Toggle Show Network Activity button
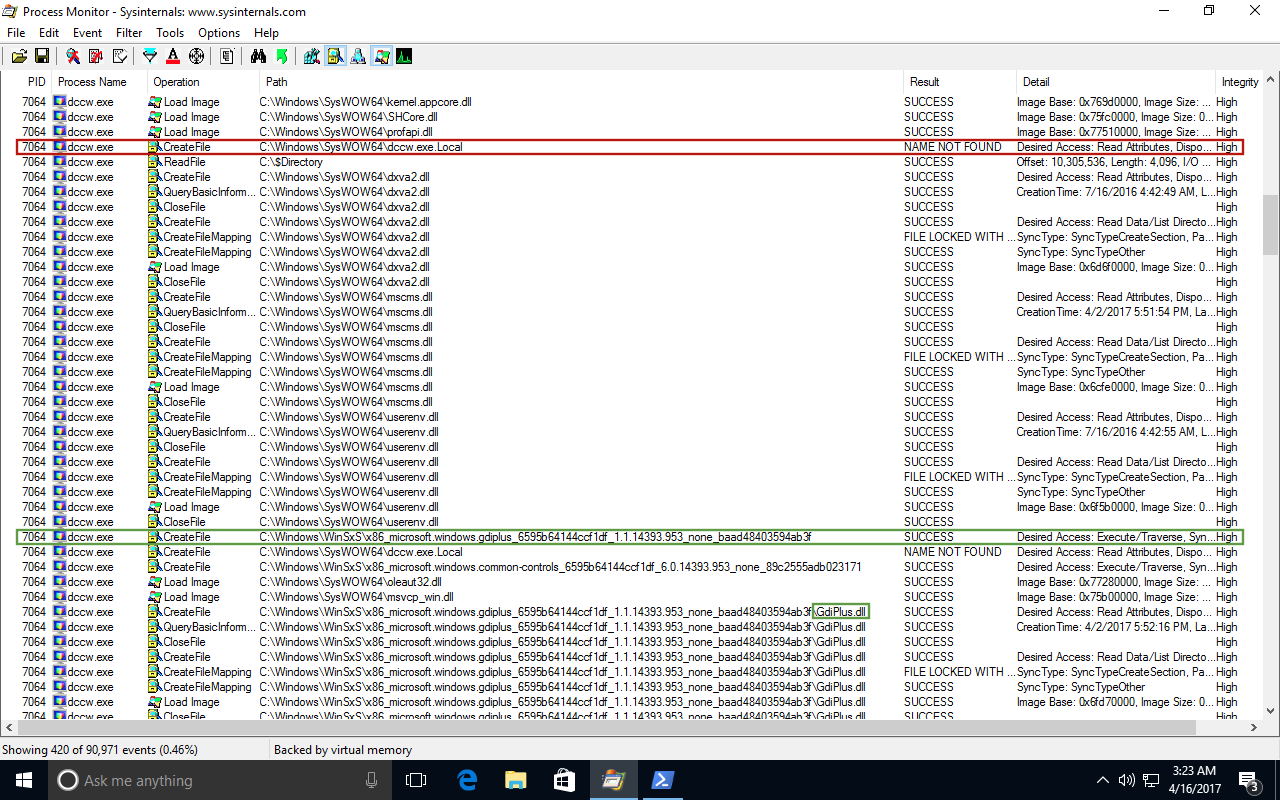The height and width of the screenshot is (800, 1280). click(358, 56)
